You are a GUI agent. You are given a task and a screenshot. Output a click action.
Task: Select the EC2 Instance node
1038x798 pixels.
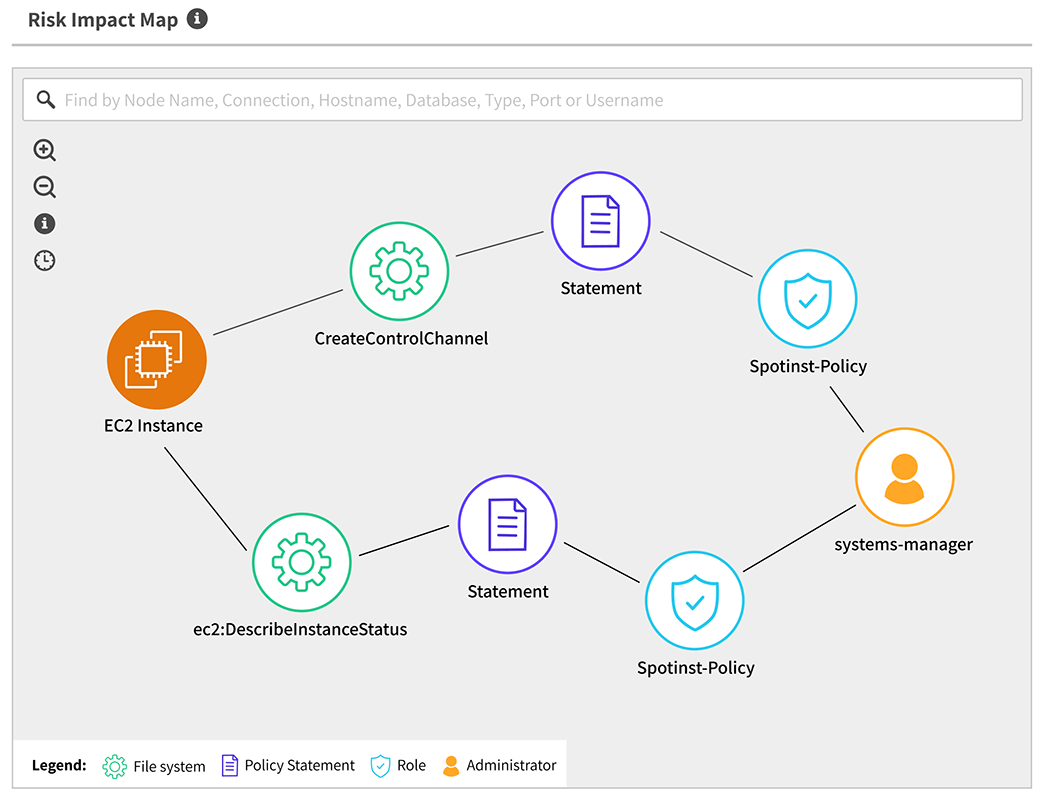tap(156, 359)
